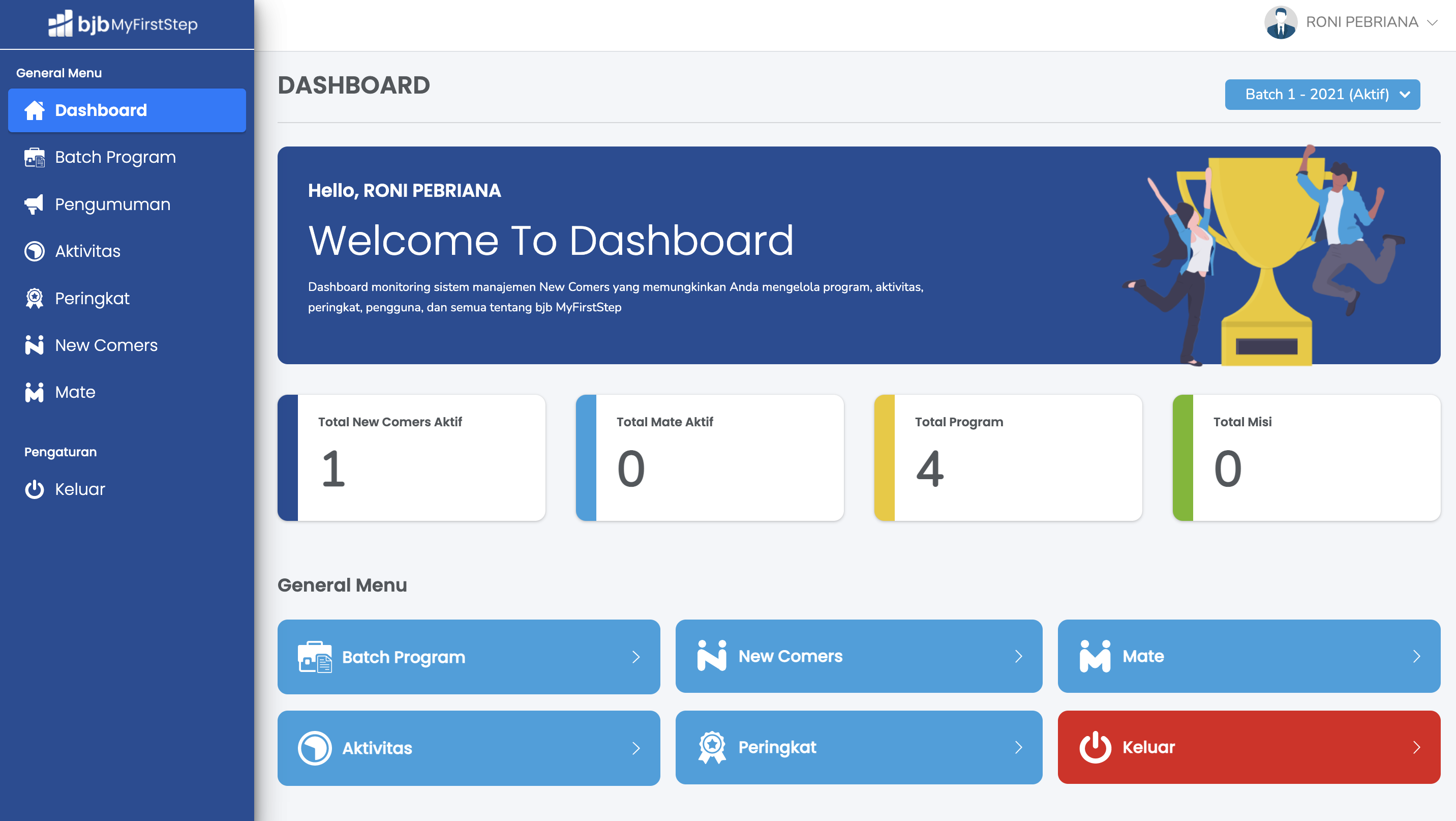1456x821 pixels.
Task: Expand the RONI PEBRIANA account menu arrow
Action: click(x=1432, y=22)
